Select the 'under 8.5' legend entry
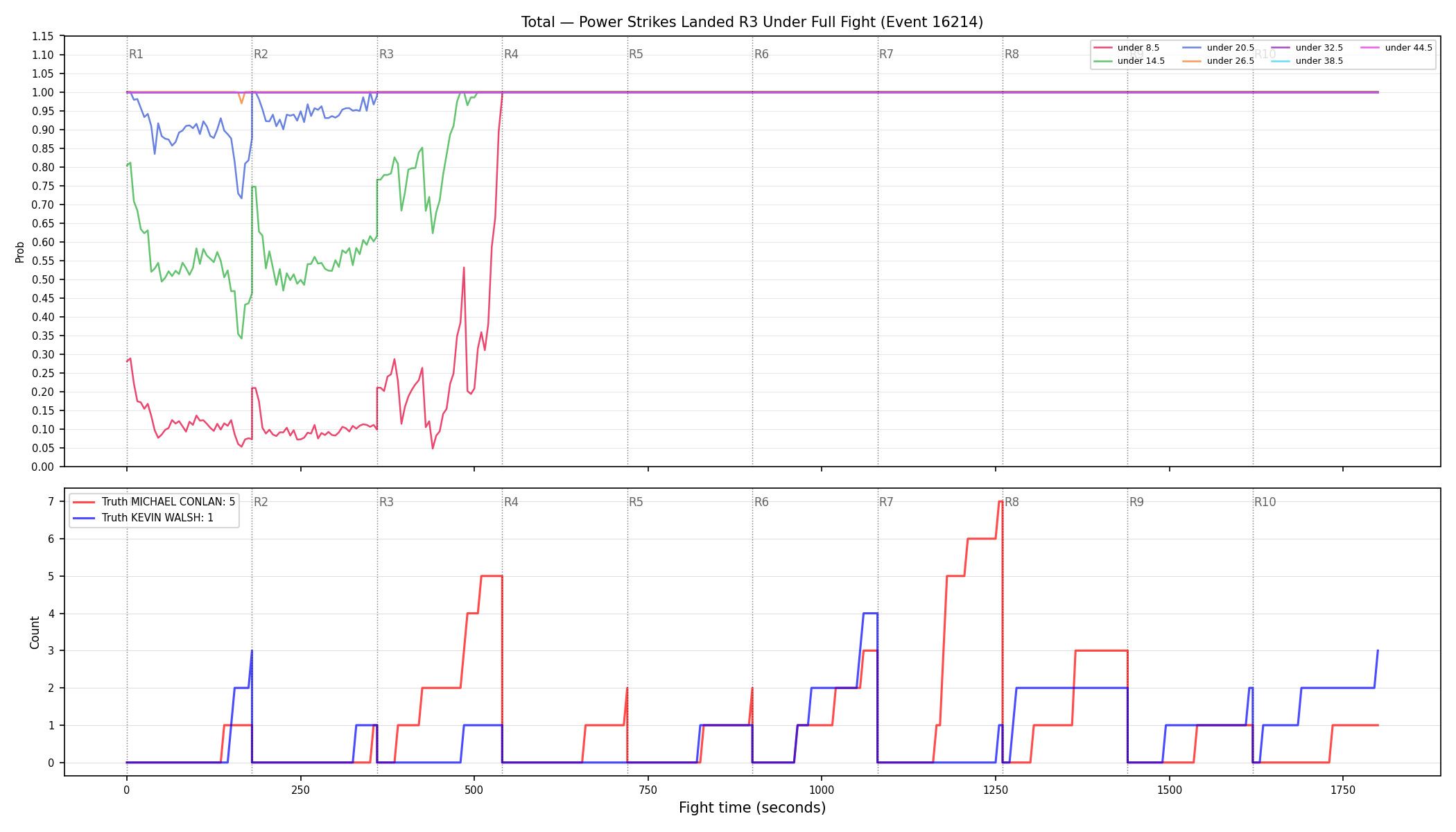Image resolution: width=1456 pixels, height=832 pixels. pos(1127,48)
